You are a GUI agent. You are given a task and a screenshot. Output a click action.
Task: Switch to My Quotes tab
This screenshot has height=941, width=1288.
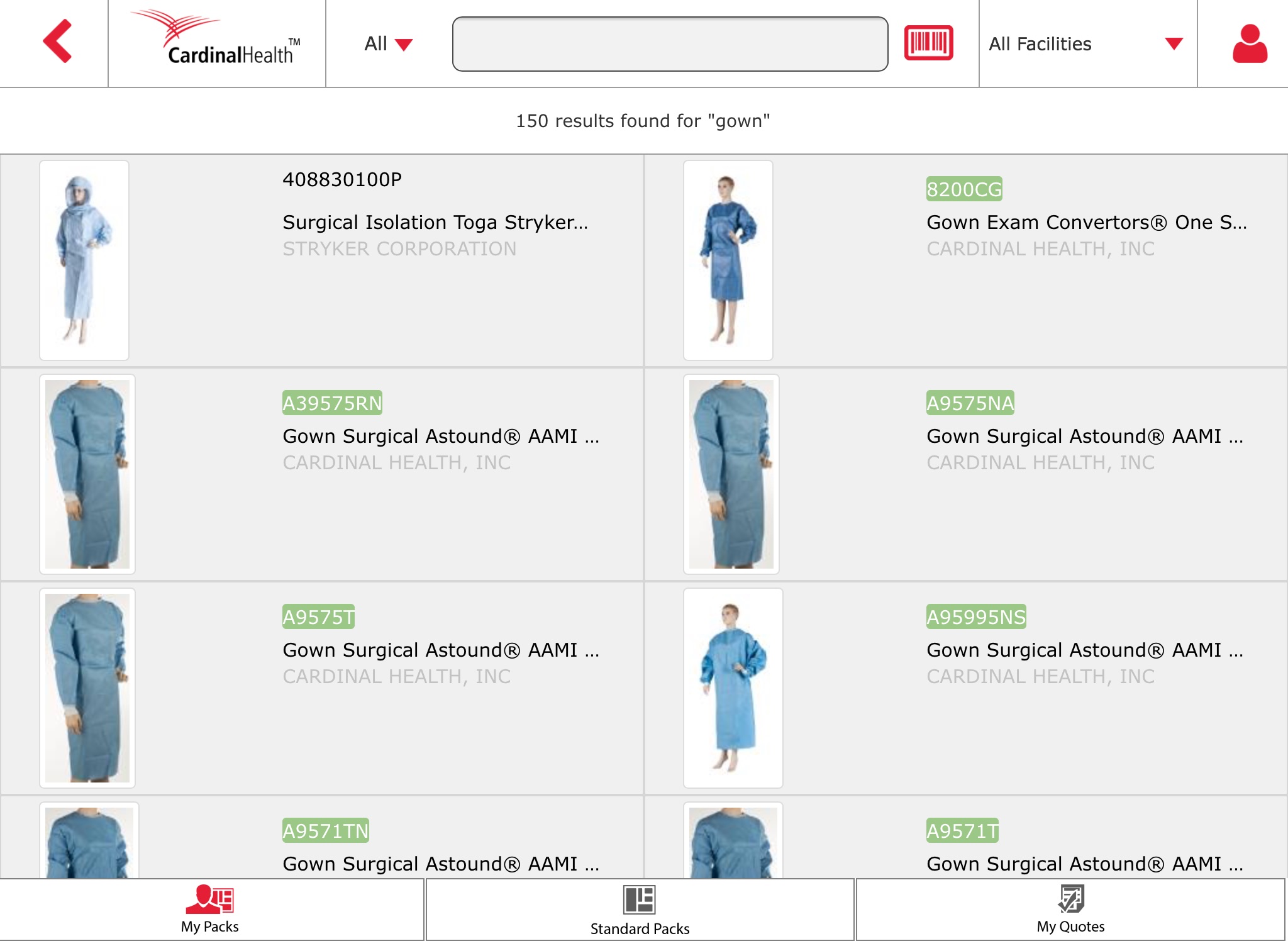click(x=1073, y=910)
